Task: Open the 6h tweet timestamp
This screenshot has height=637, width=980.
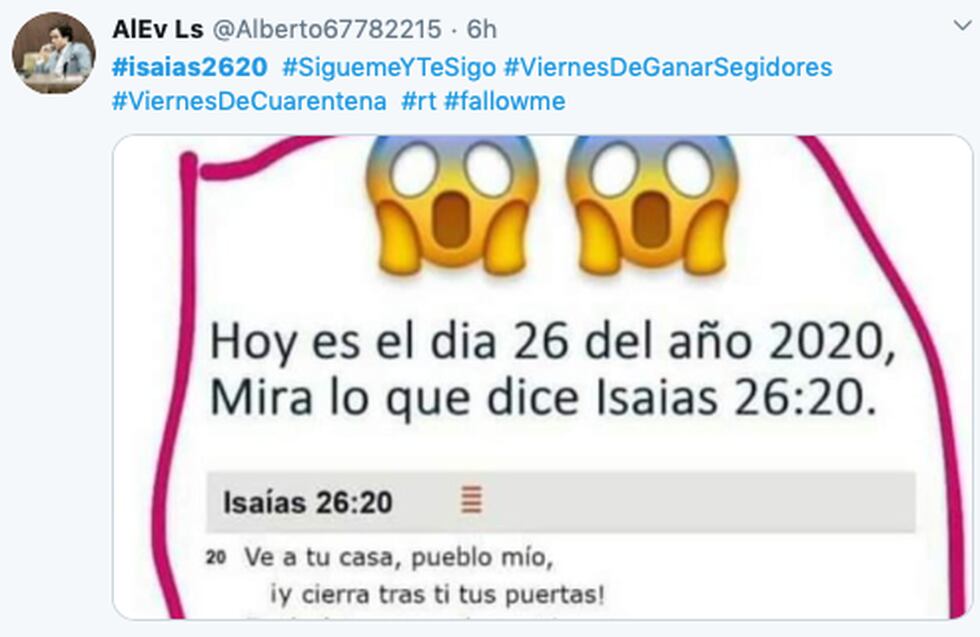Action: pos(482,29)
